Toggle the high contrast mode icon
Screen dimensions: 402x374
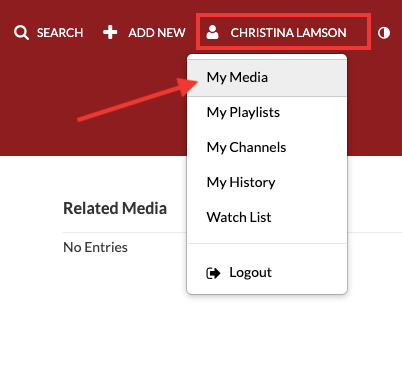click(384, 33)
